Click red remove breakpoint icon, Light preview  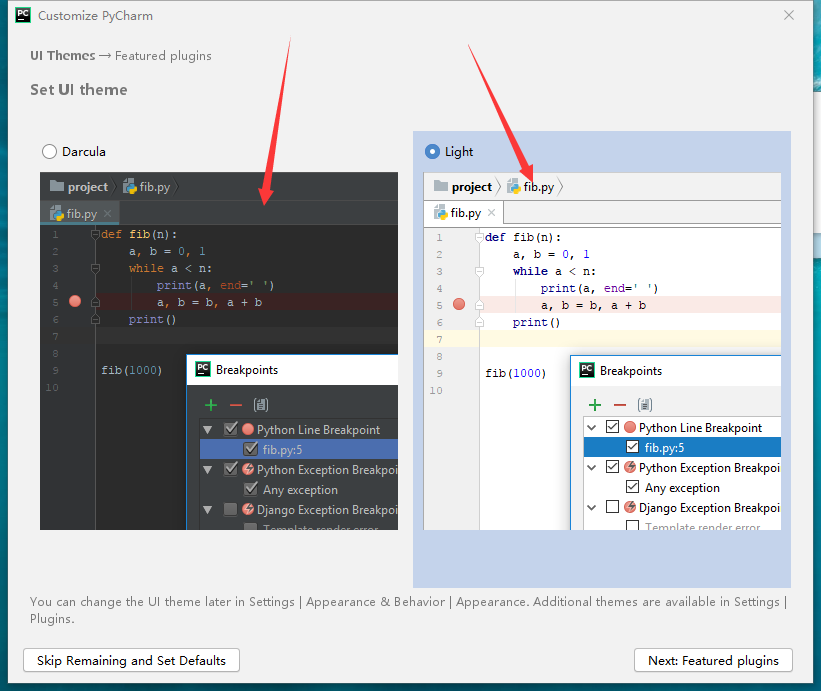tap(620, 405)
